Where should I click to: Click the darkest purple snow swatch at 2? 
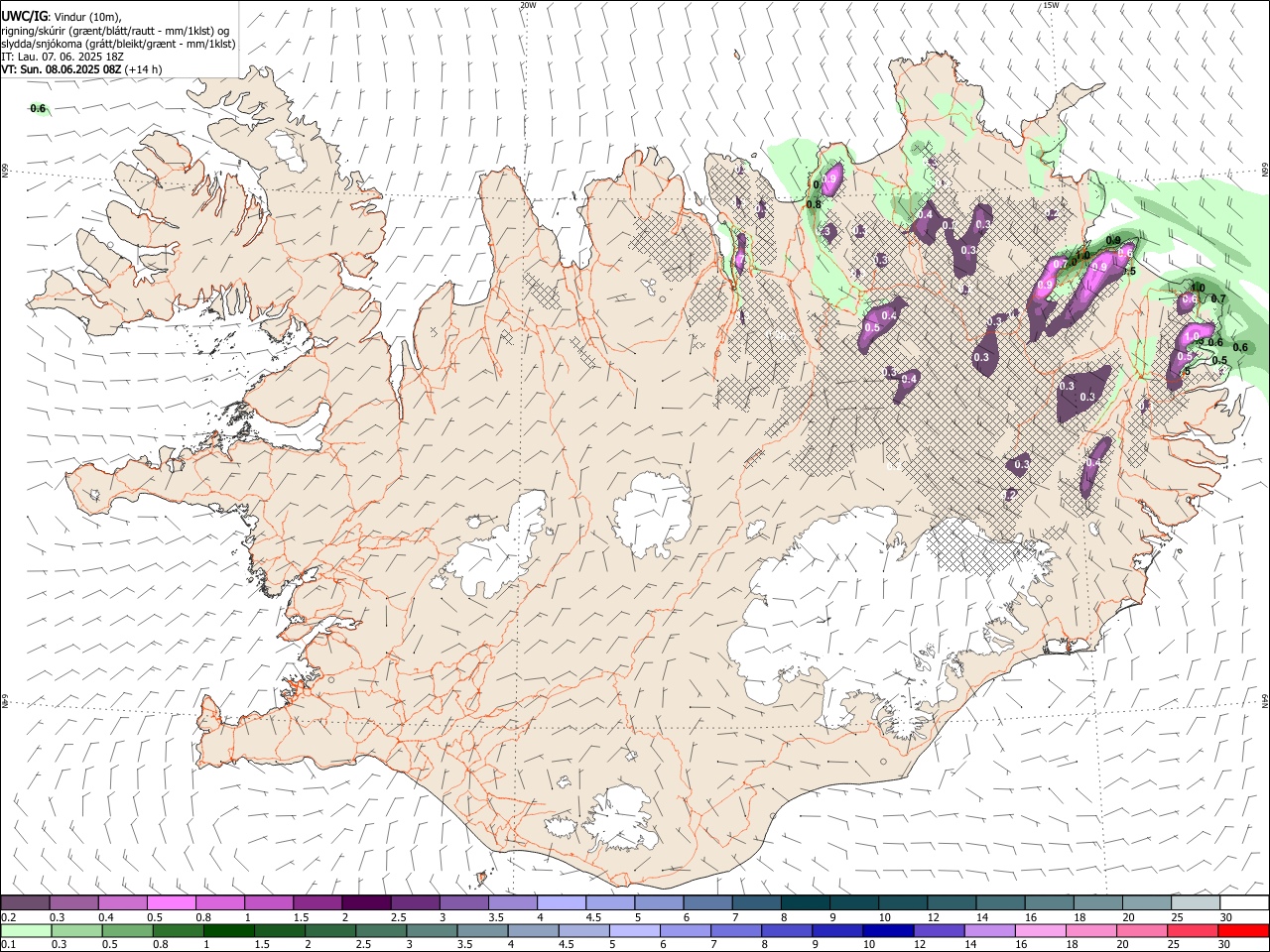366,903
